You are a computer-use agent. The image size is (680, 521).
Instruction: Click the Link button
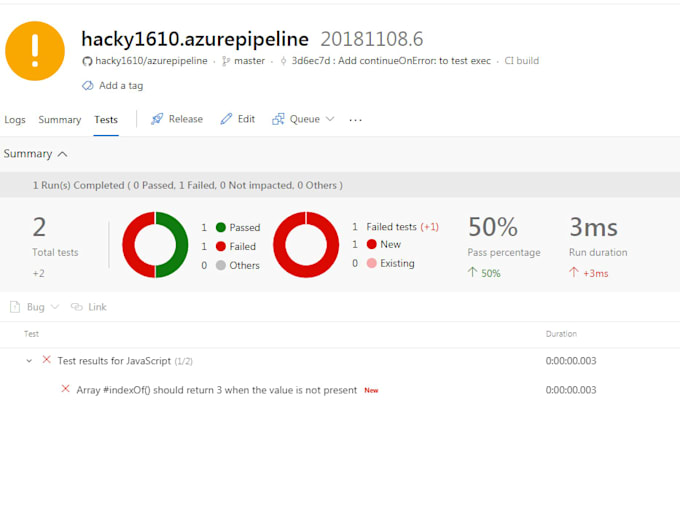tap(88, 307)
